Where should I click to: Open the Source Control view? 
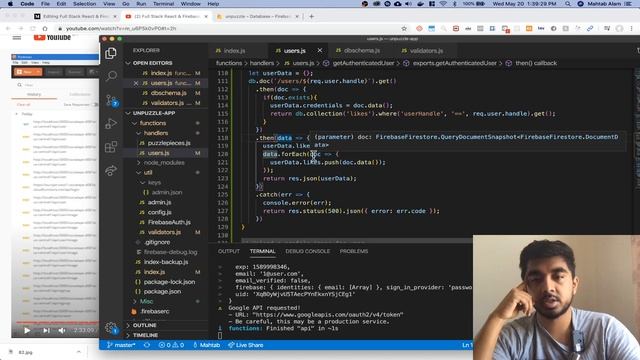click(111, 100)
